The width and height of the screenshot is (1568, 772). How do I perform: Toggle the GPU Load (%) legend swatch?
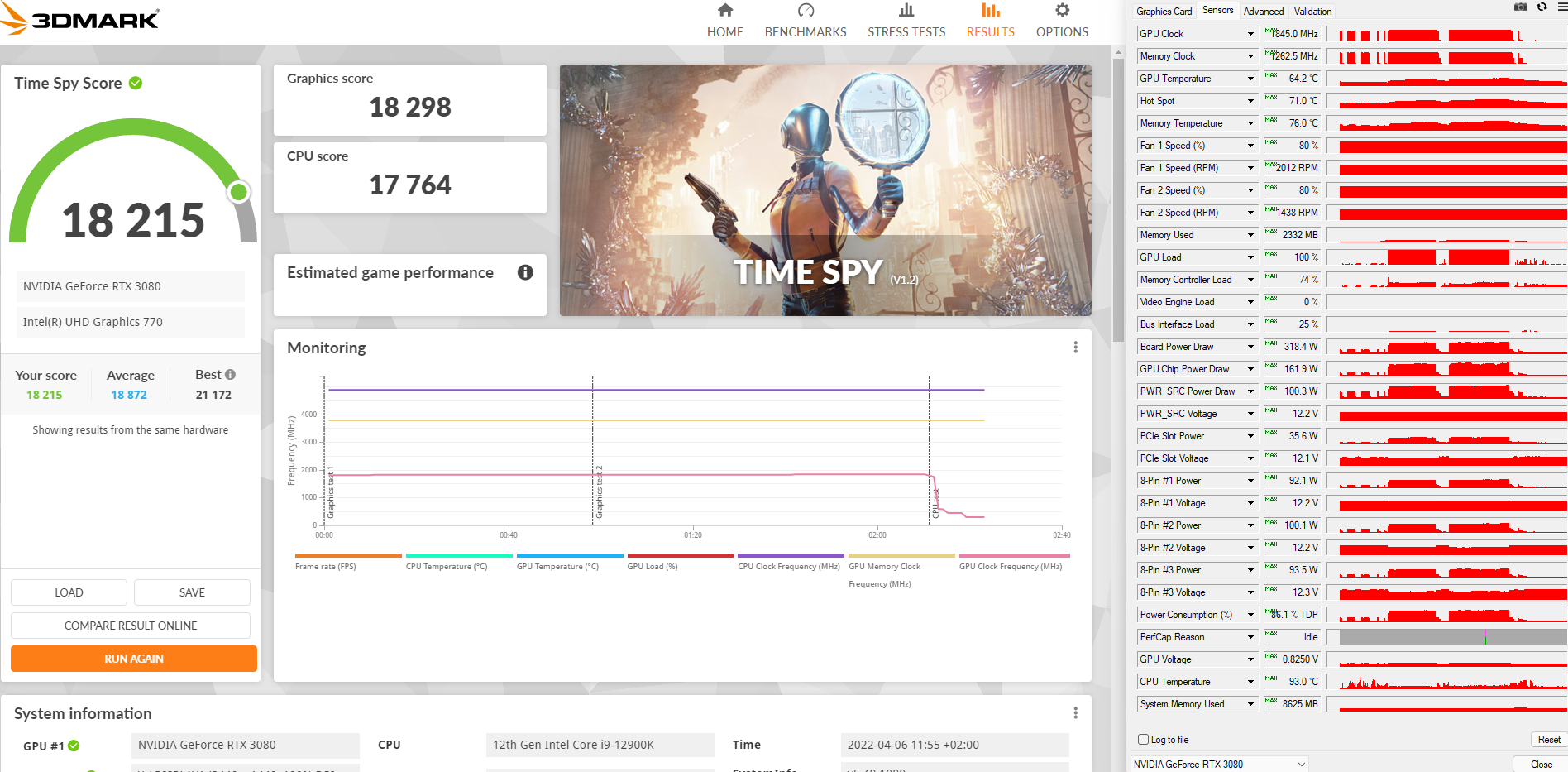(681, 555)
